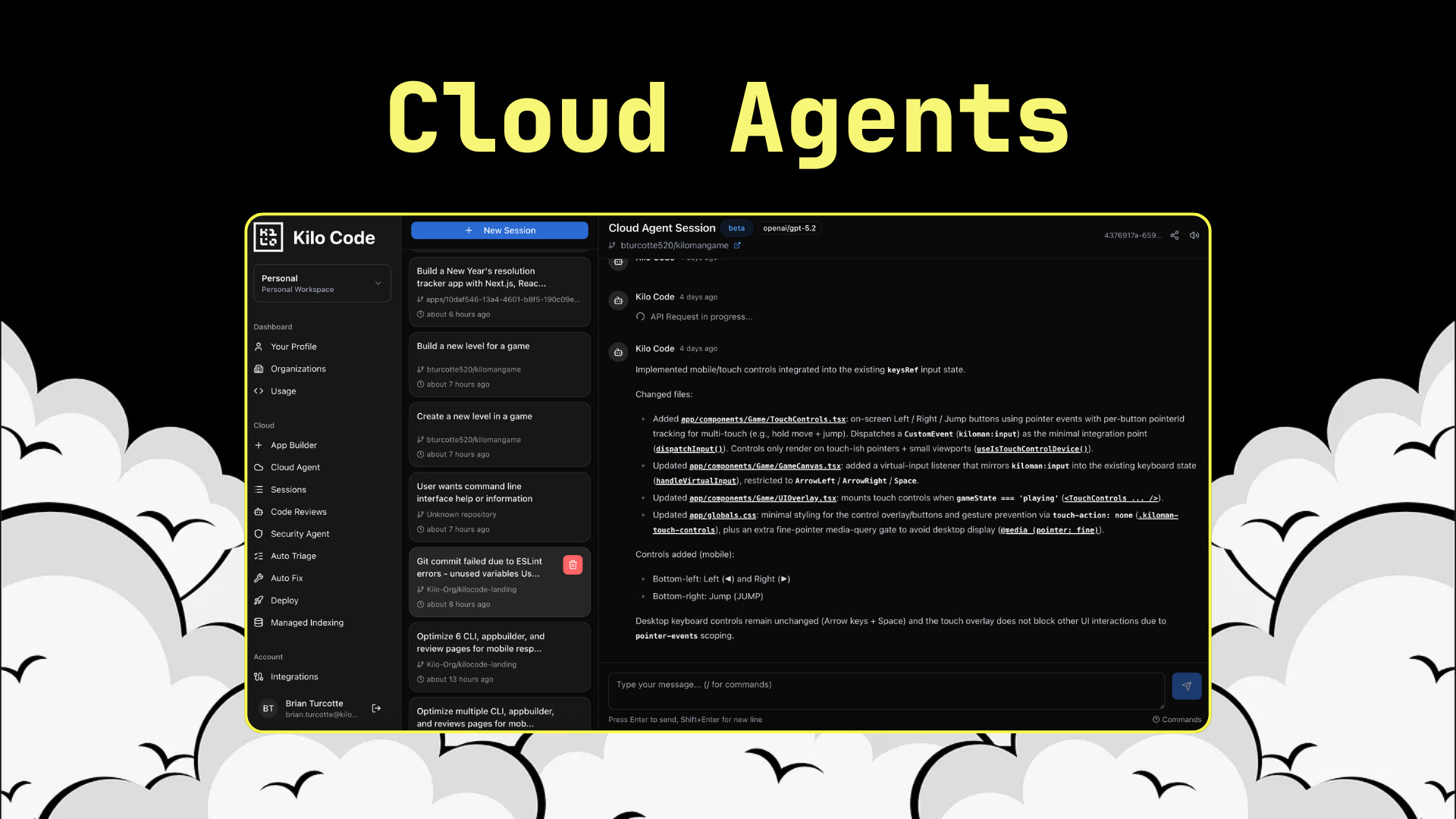Click the share icon in session header

click(1174, 235)
